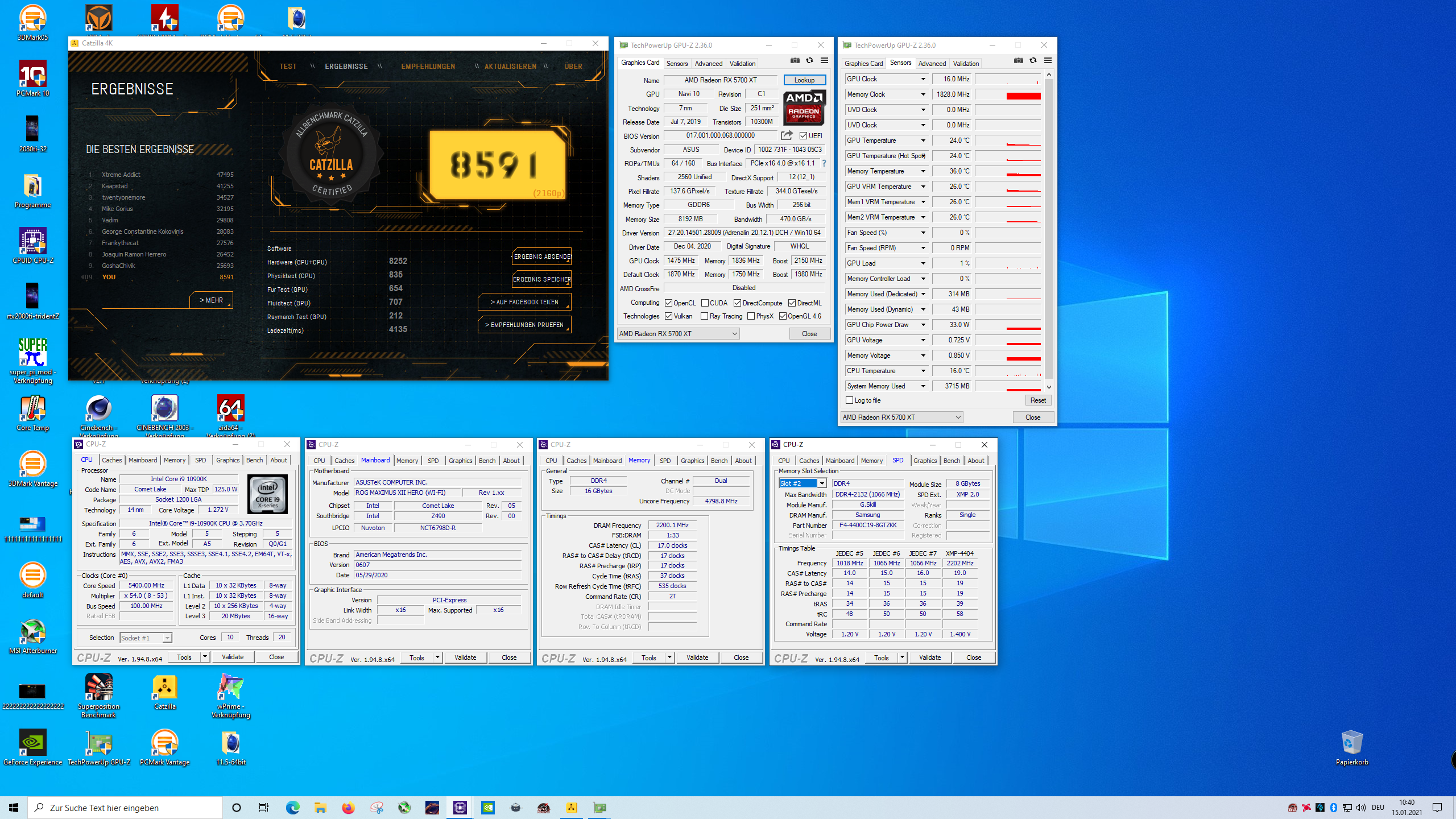Image resolution: width=1456 pixels, height=819 pixels.
Task: Select the Bench tab in the CPU-Z CPU window
Action: click(254, 460)
